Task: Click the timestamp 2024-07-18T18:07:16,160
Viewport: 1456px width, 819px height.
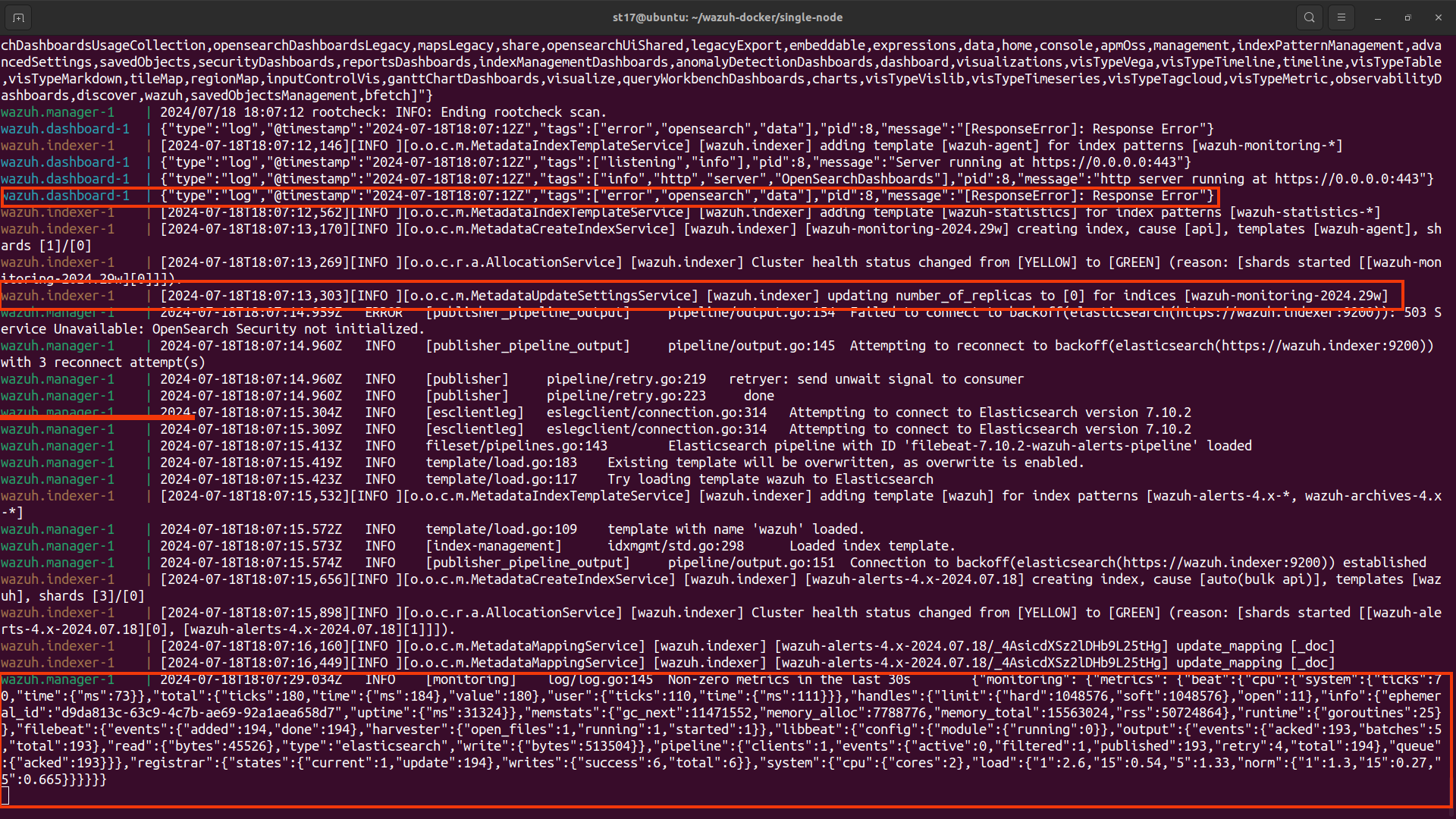Action: pos(255,646)
